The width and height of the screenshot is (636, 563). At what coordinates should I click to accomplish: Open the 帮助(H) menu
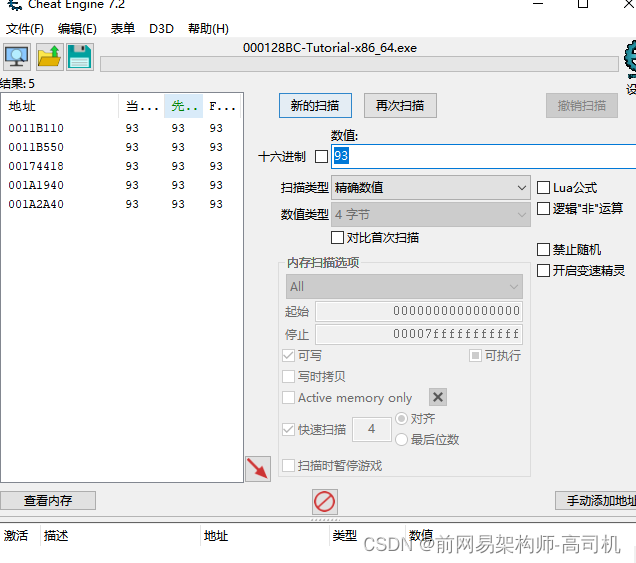(x=208, y=29)
